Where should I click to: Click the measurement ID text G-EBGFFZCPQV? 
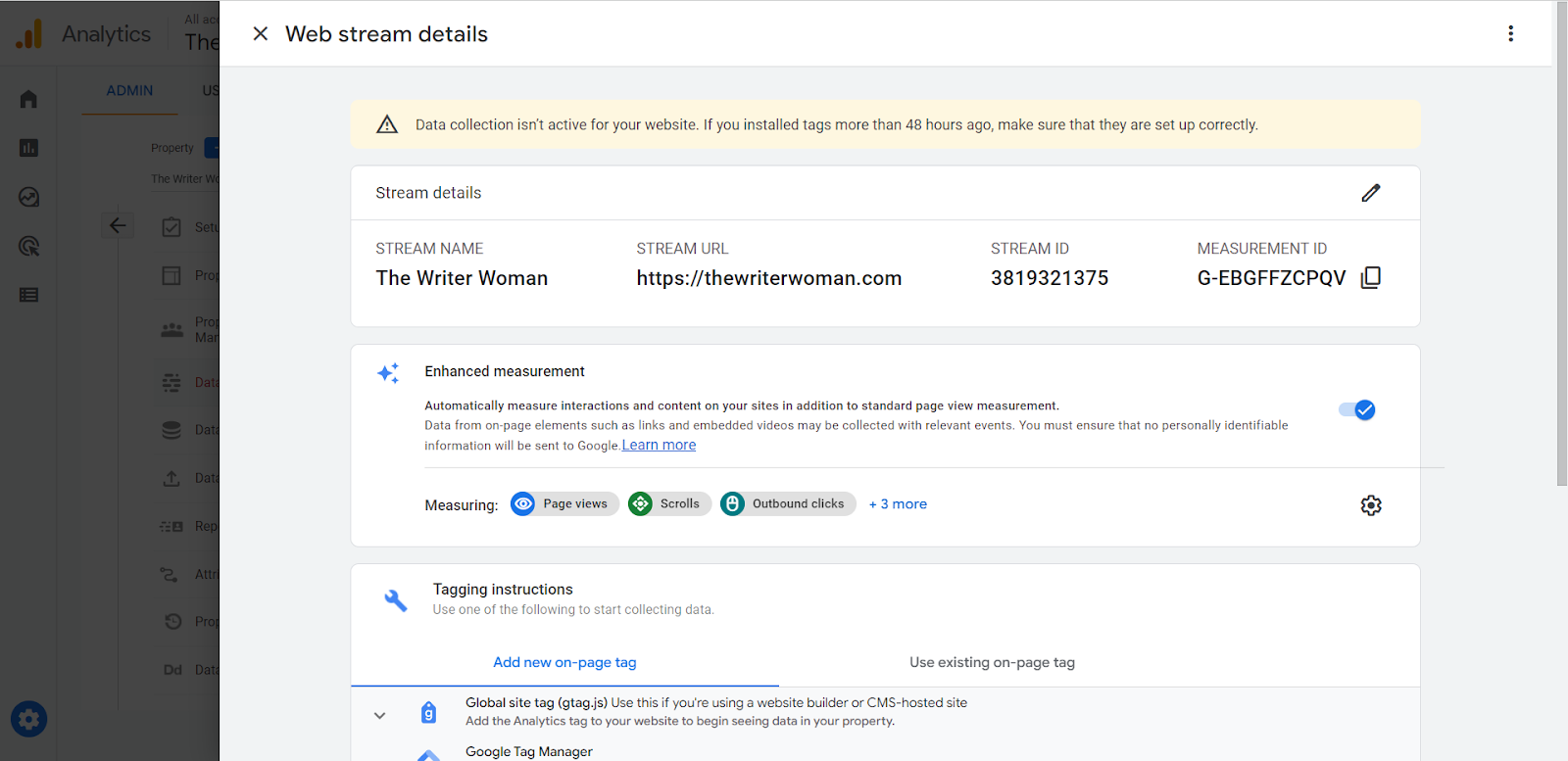pos(1272,278)
